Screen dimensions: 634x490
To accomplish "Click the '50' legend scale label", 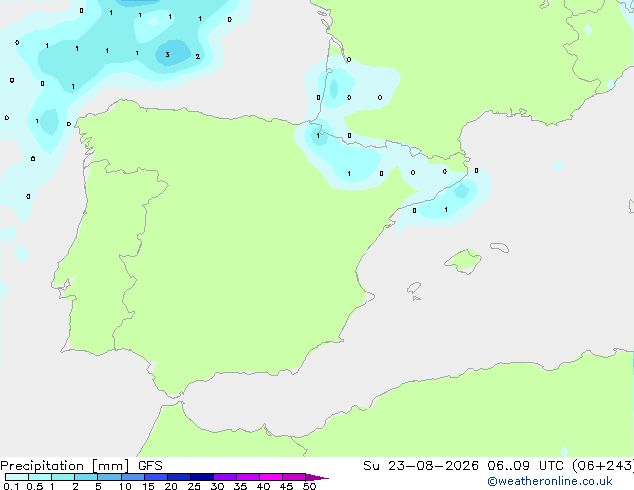I will click(x=309, y=486).
